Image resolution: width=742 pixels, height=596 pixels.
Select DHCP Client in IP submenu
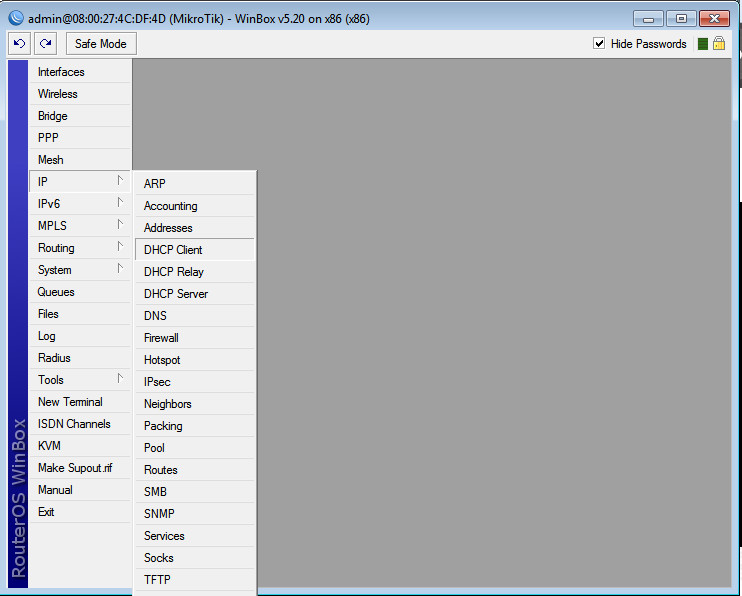pos(195,249)
